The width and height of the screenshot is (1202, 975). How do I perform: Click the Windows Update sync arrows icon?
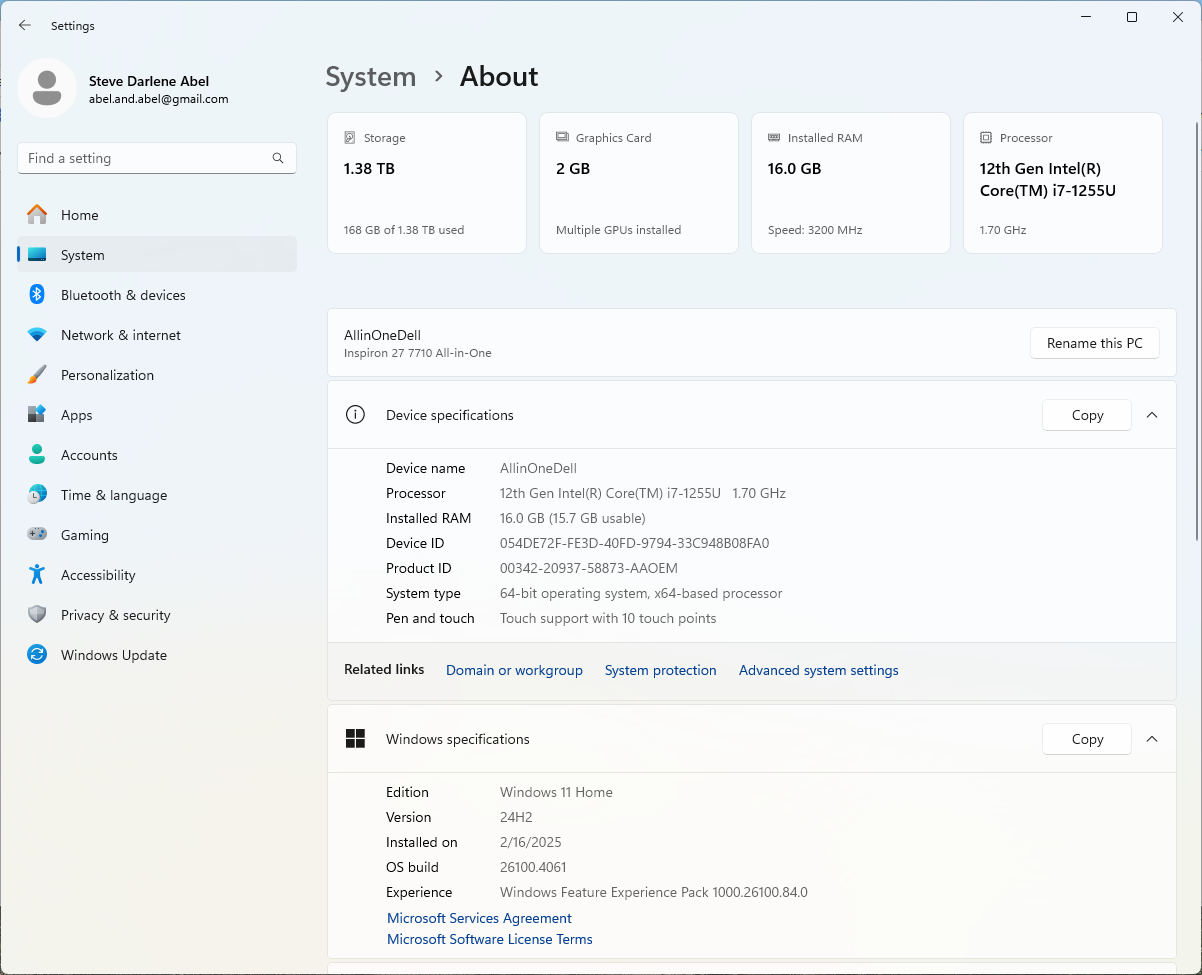(x=37, y=655)
